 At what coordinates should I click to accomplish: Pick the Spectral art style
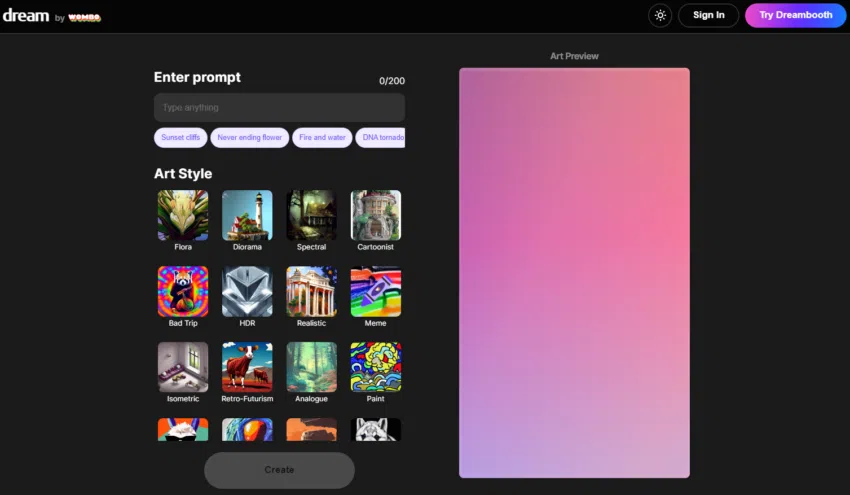(311, 215)
